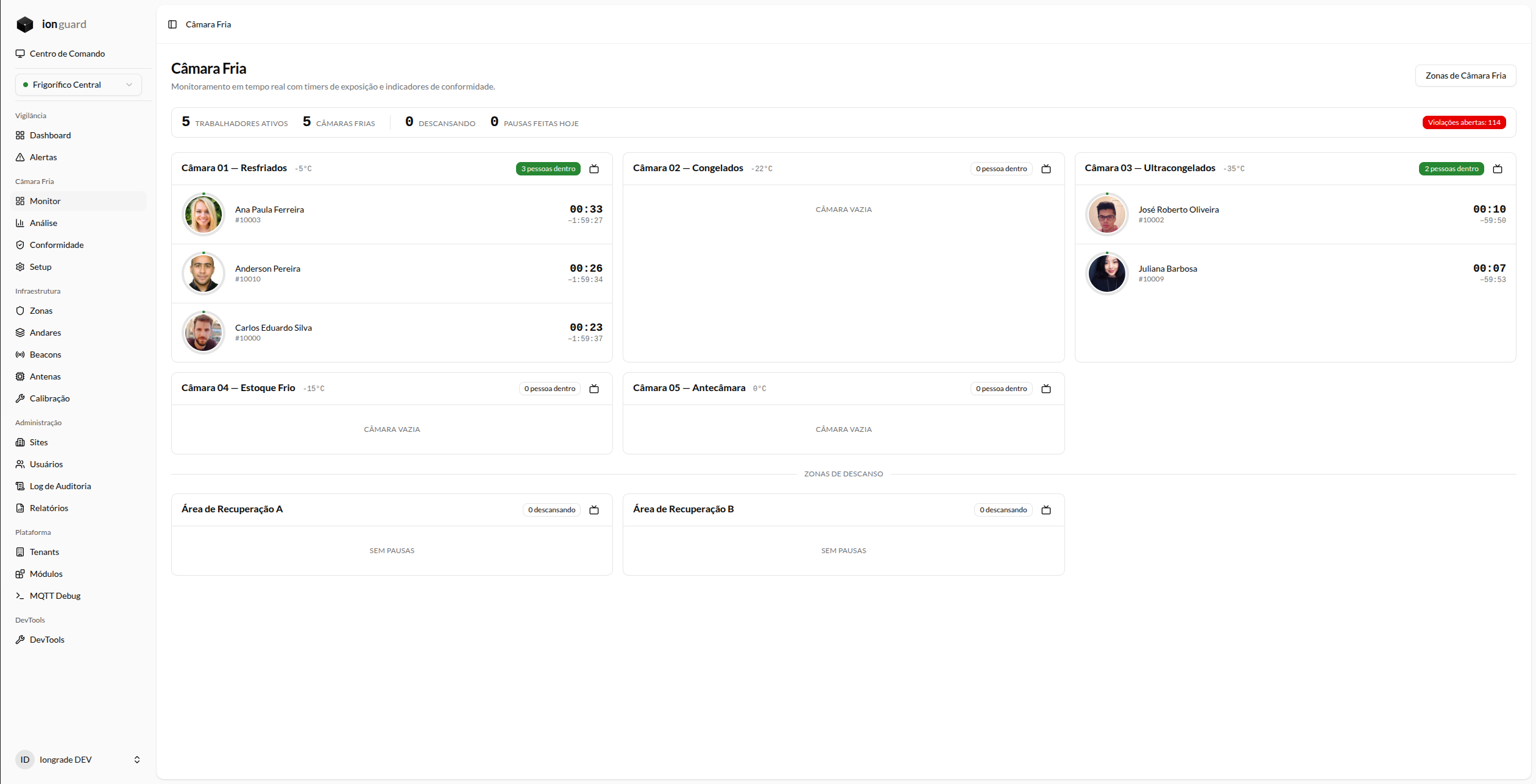Click the ion guard logo
Viewport: 1536px width, 784px height.
click(x=51, y=24)
